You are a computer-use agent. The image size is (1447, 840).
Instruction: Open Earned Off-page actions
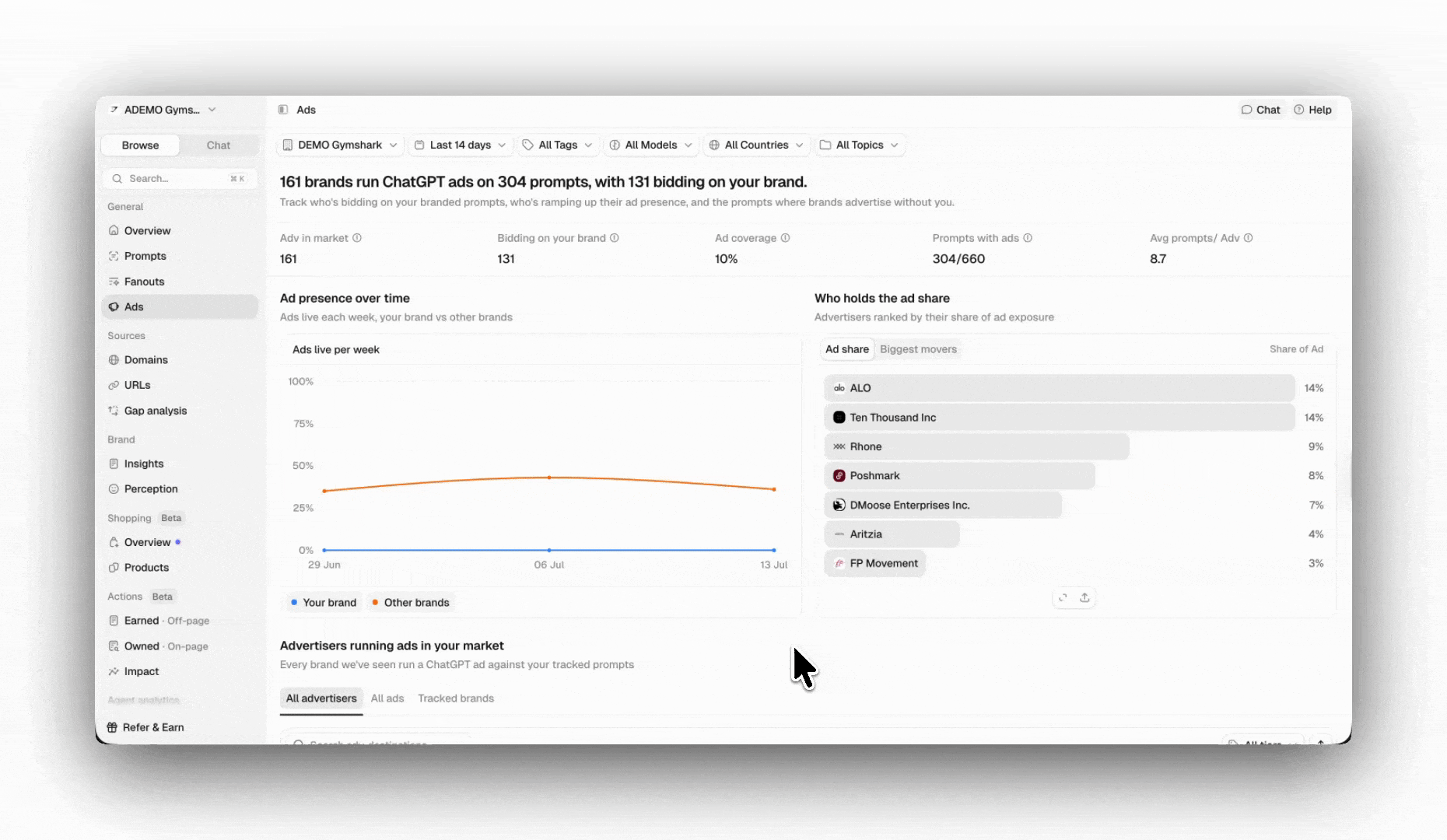tap(179, 621)
